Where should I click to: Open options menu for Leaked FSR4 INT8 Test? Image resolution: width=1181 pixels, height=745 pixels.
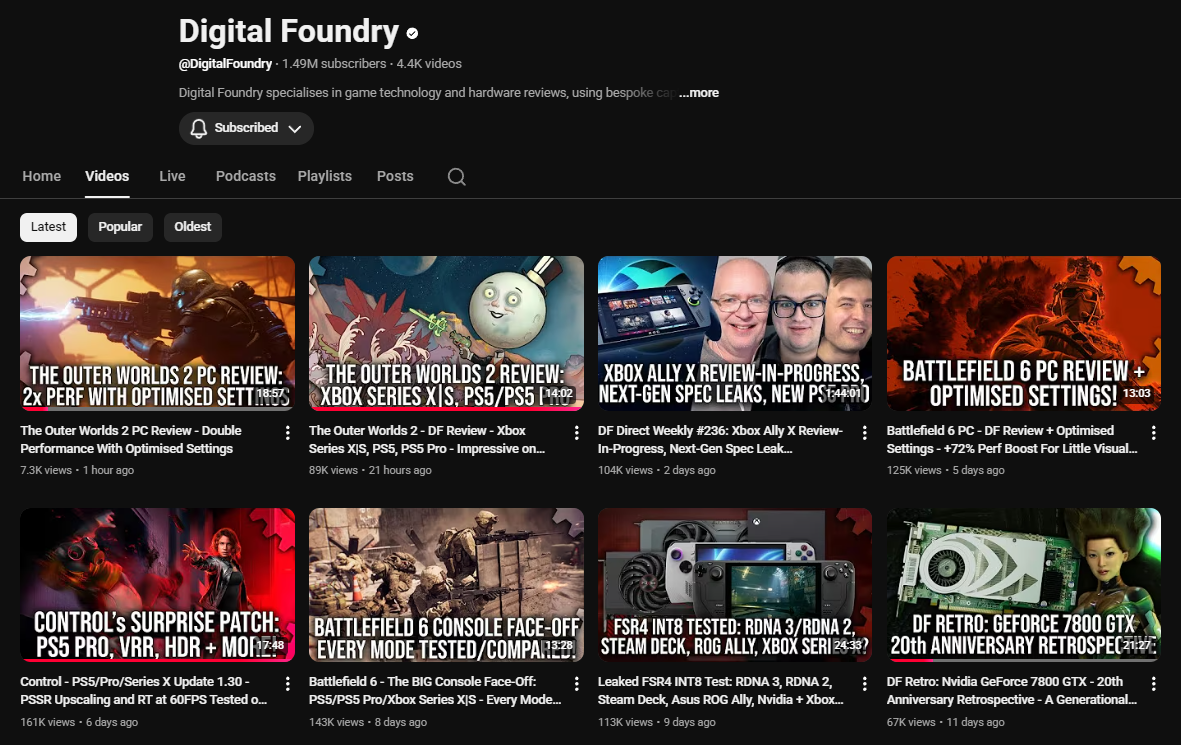(865, 683)
